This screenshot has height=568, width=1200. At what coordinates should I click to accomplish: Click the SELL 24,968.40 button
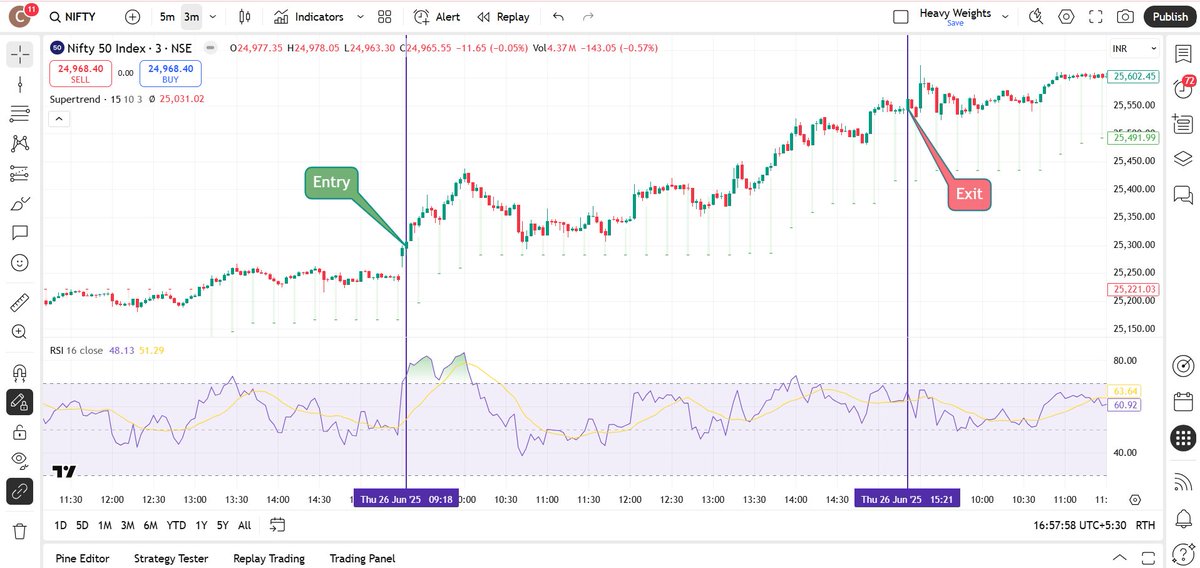(x=81, y=73)
